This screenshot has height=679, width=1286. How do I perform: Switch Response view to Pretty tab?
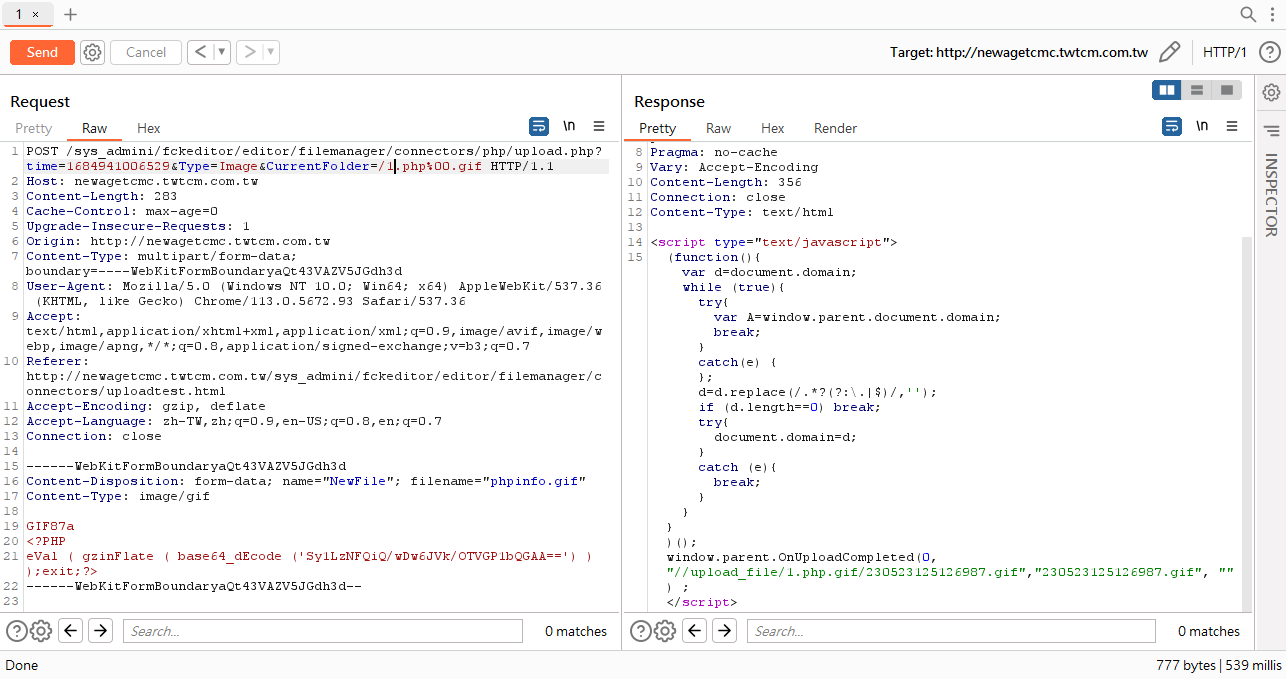(x=657, y=128)
